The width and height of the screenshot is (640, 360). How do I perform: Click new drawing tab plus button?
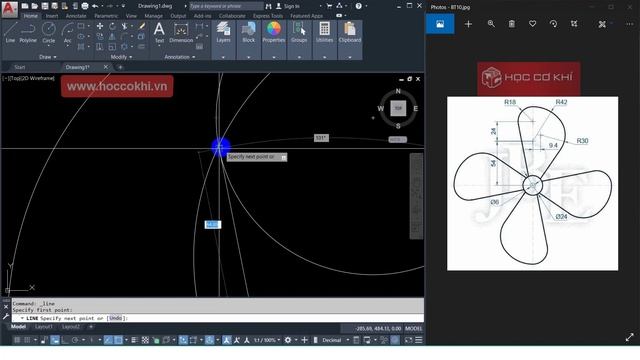120,67
